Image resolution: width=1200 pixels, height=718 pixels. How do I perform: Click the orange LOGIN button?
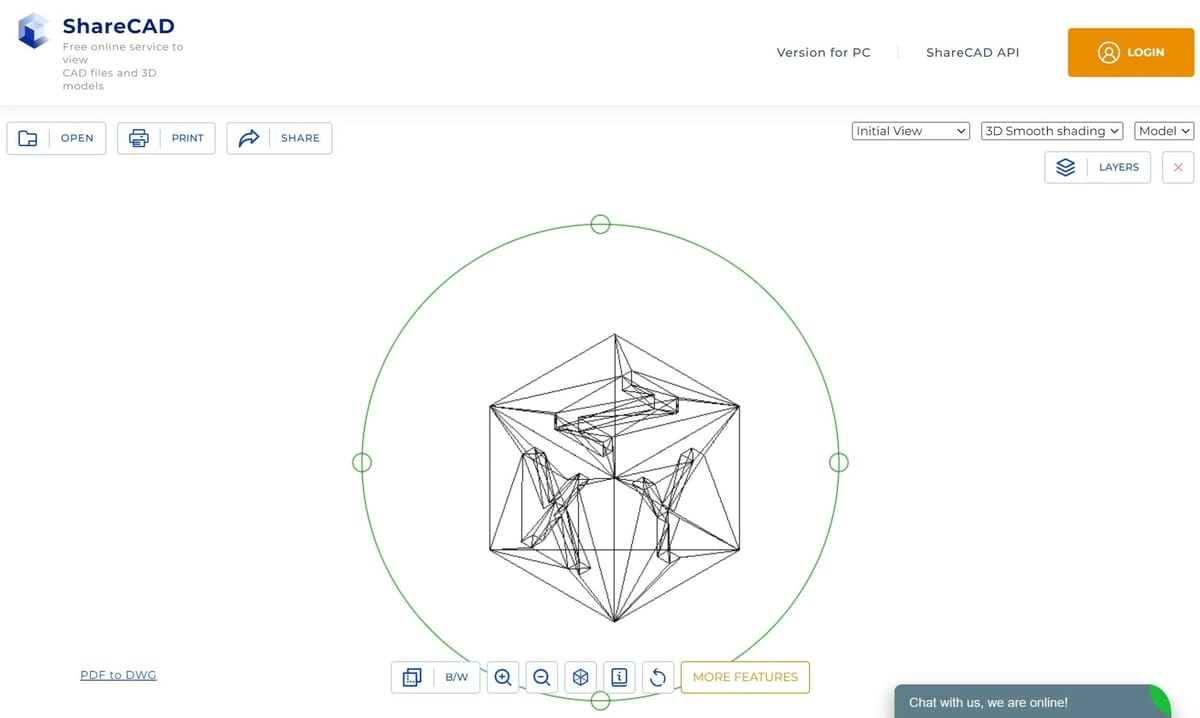[1131, 52]
